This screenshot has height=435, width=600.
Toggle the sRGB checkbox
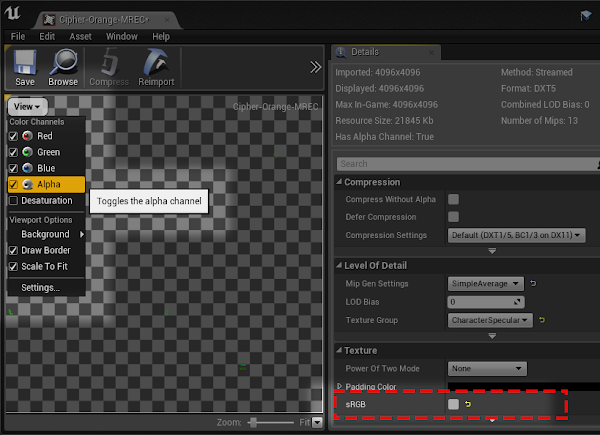[x=453, y=404]
